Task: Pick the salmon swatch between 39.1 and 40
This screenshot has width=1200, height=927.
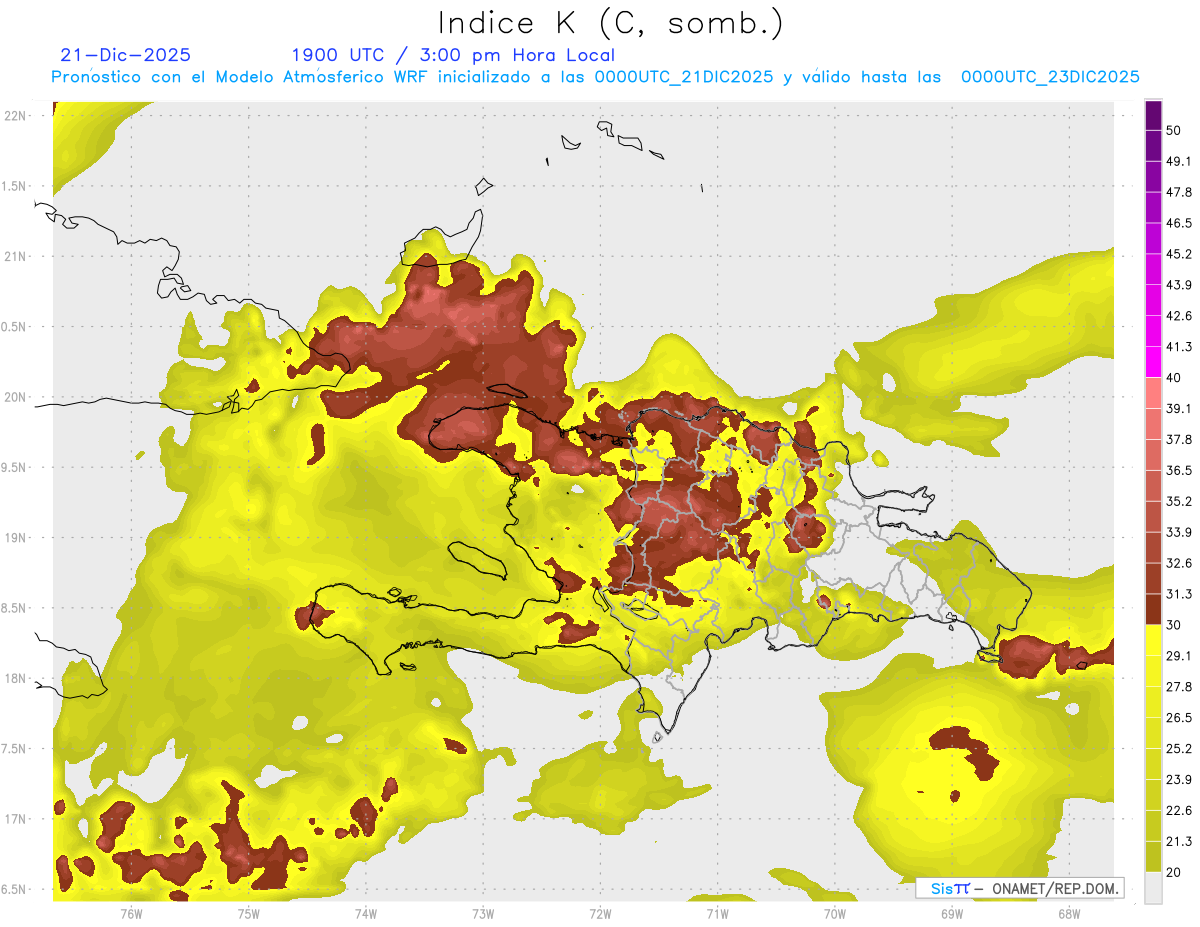Action: coord(1154,393)
